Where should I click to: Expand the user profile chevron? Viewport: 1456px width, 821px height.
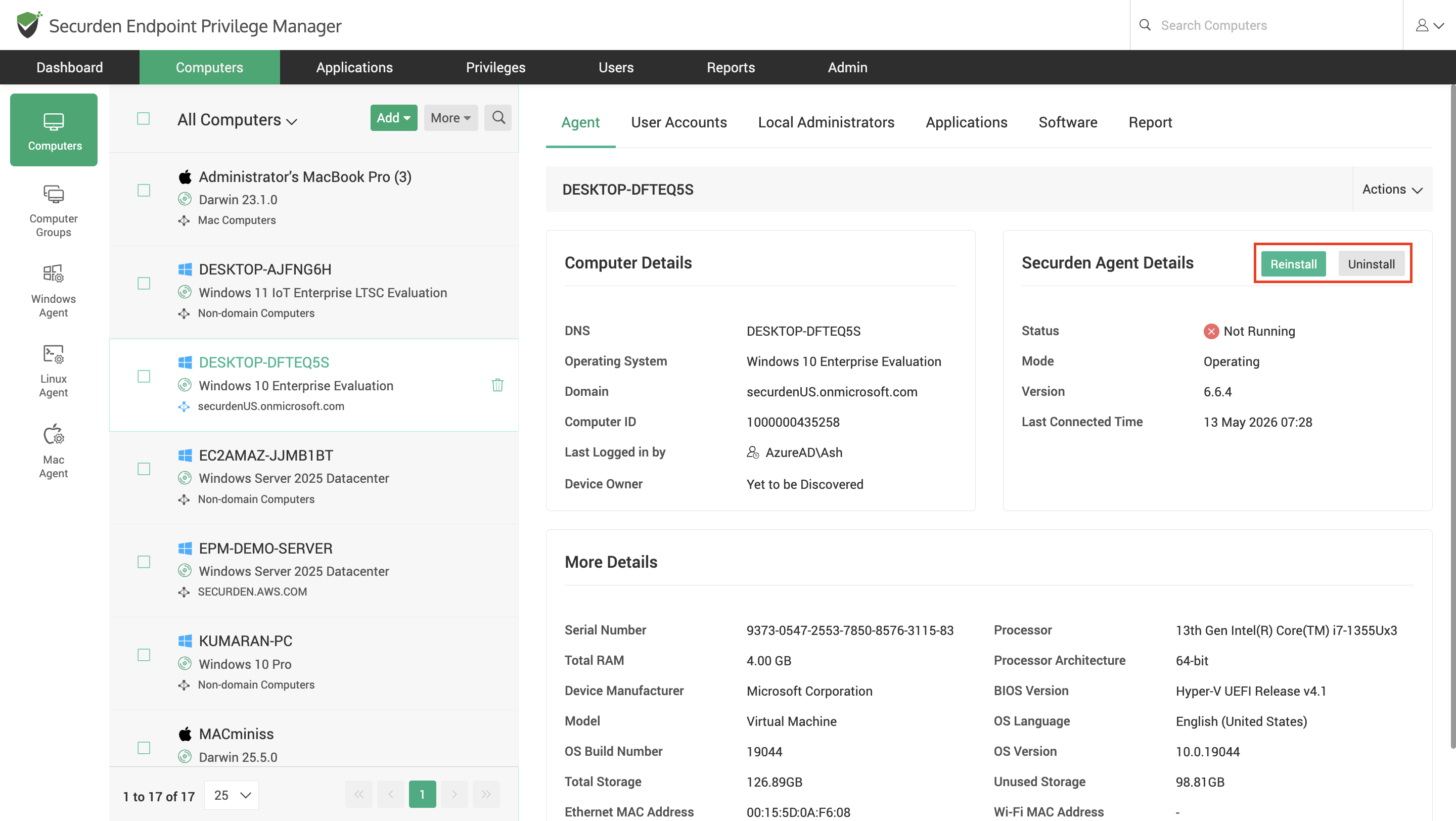click(1439, 25)
